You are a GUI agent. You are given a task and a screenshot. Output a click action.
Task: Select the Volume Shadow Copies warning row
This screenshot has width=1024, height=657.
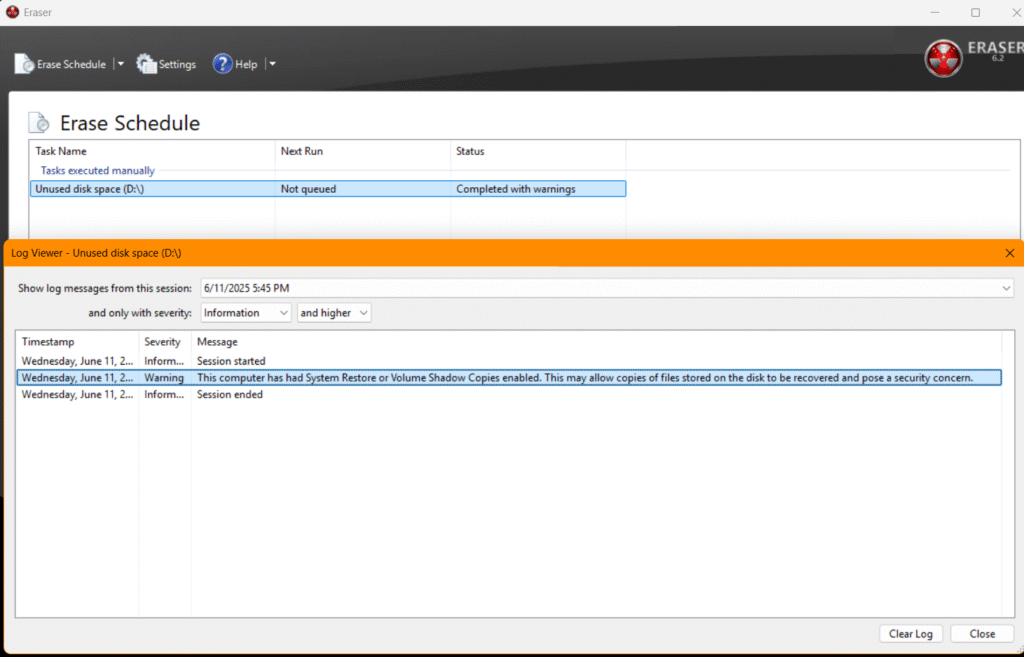click(509, 377)
